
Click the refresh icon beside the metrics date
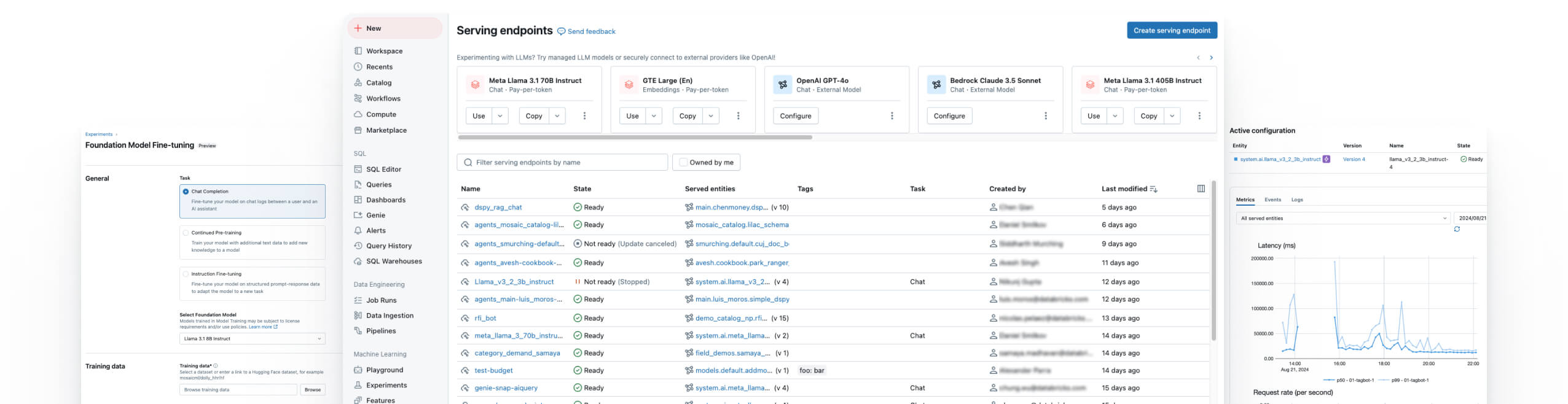pyautogui.click(x=1456, y=229)
